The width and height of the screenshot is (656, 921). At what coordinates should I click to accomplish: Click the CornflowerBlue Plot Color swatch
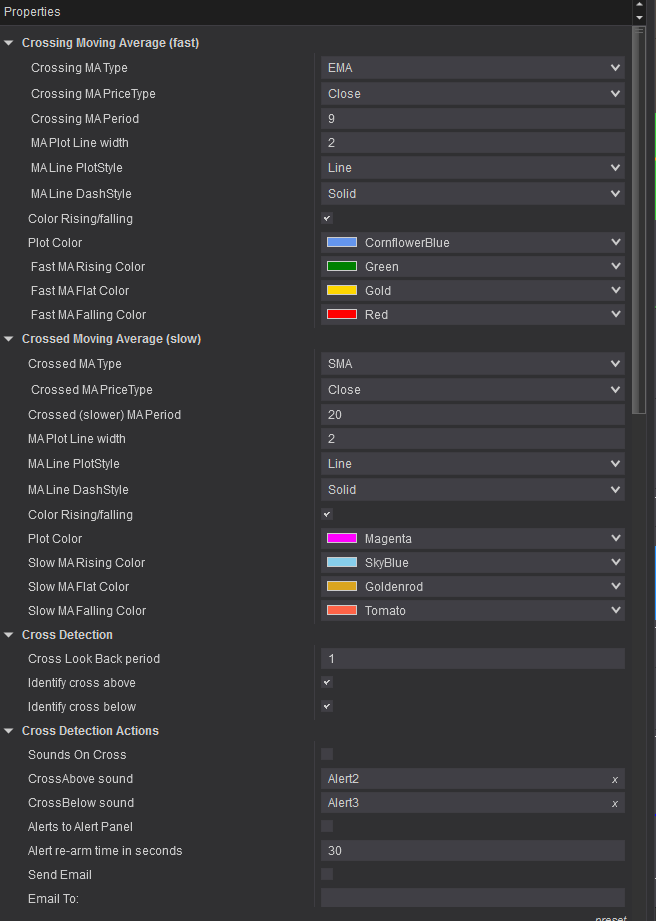pos(342,242)
